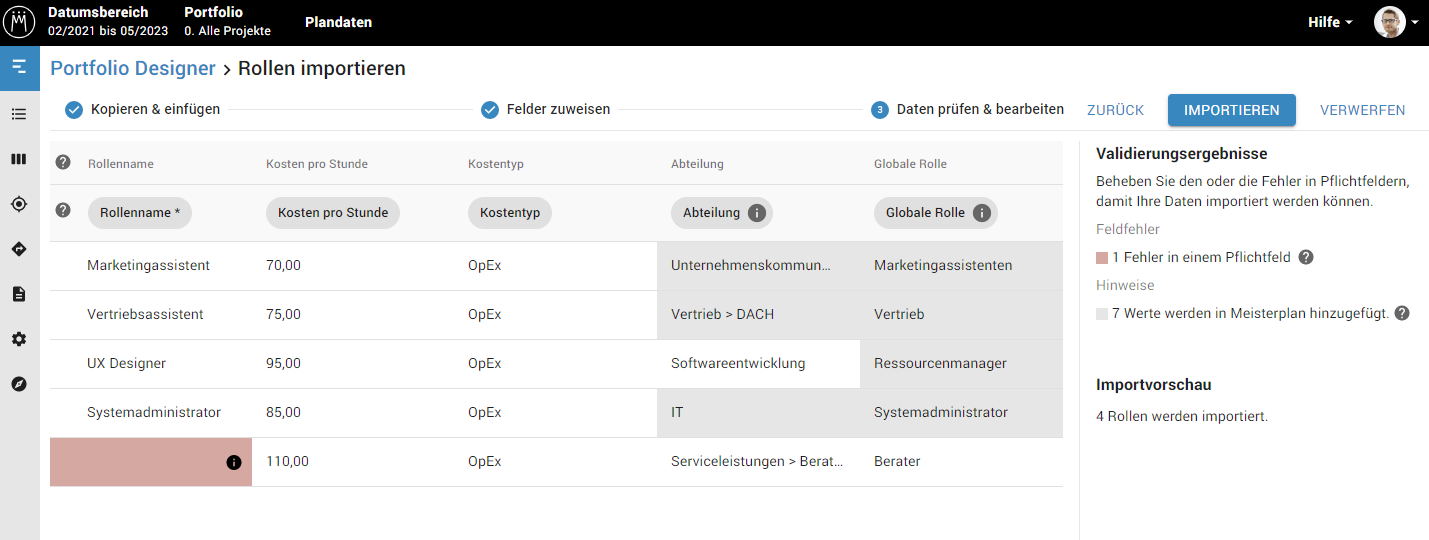Open the list view sidebar icon
Viewport: 1429px width, 540px height.
coord(19,114)
